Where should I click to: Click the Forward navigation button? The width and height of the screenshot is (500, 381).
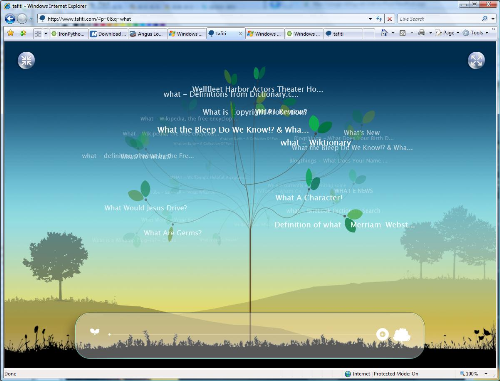click(22, 19)
